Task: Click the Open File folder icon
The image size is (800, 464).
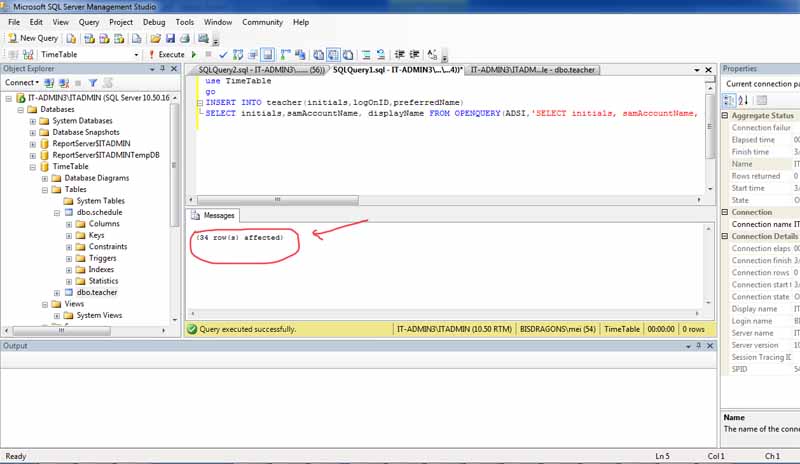Action: (x=156, y=38)
